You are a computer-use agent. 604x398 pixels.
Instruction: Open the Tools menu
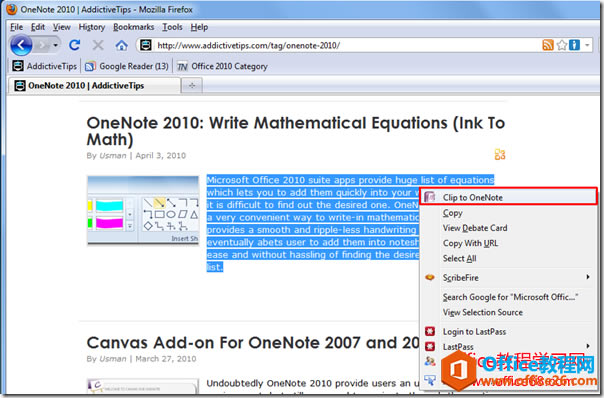click(172, 27)
